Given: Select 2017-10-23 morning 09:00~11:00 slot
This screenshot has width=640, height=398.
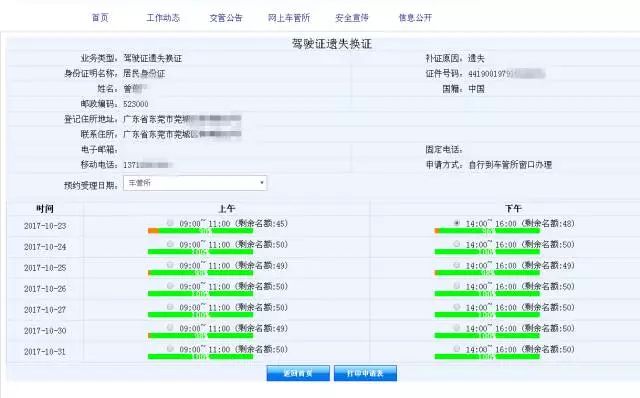Looking at the screenshot, I should [x=170, y=223].
